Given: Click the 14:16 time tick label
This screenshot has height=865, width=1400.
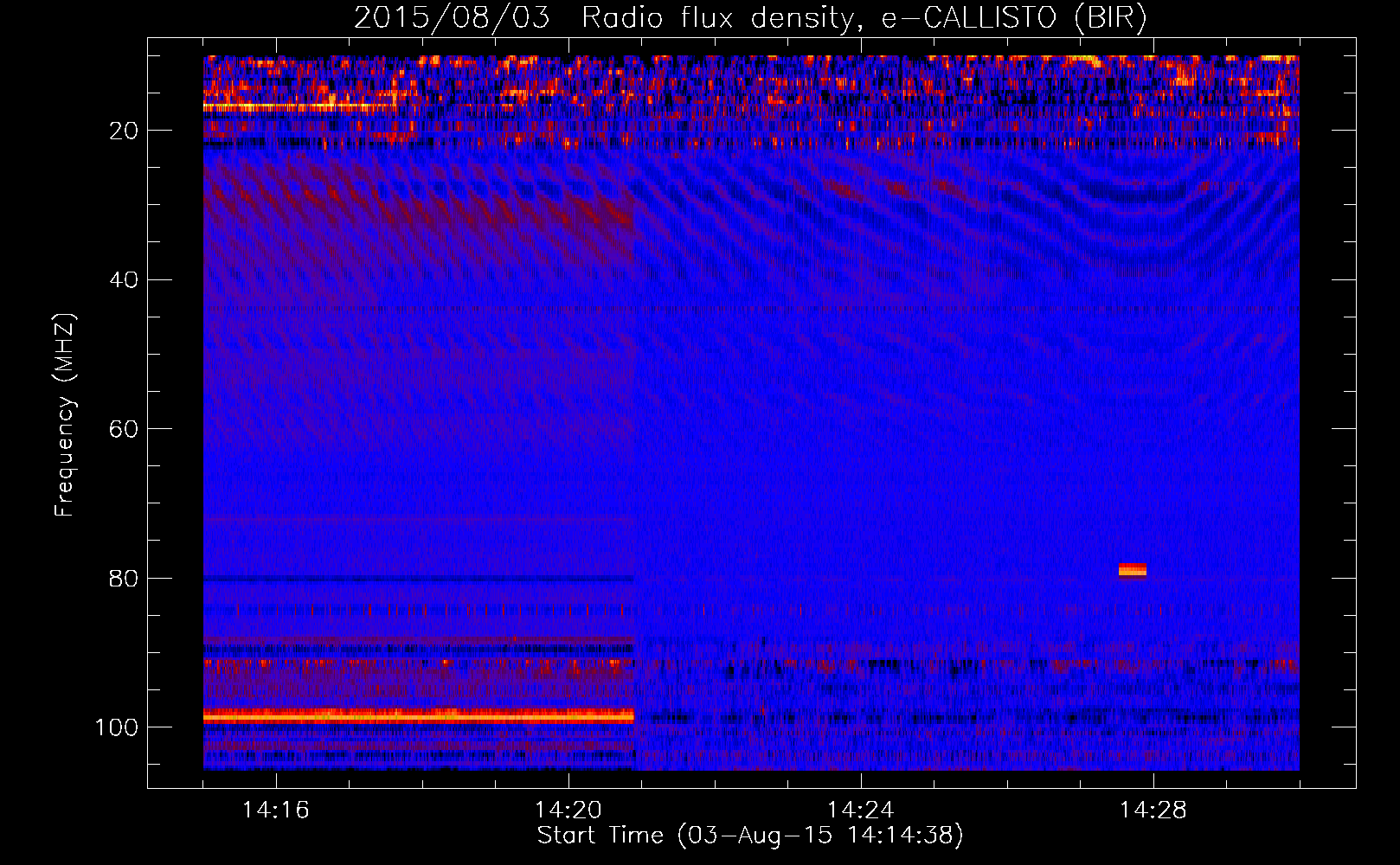Looking at the screenshot, I should [x=276, y=811].
